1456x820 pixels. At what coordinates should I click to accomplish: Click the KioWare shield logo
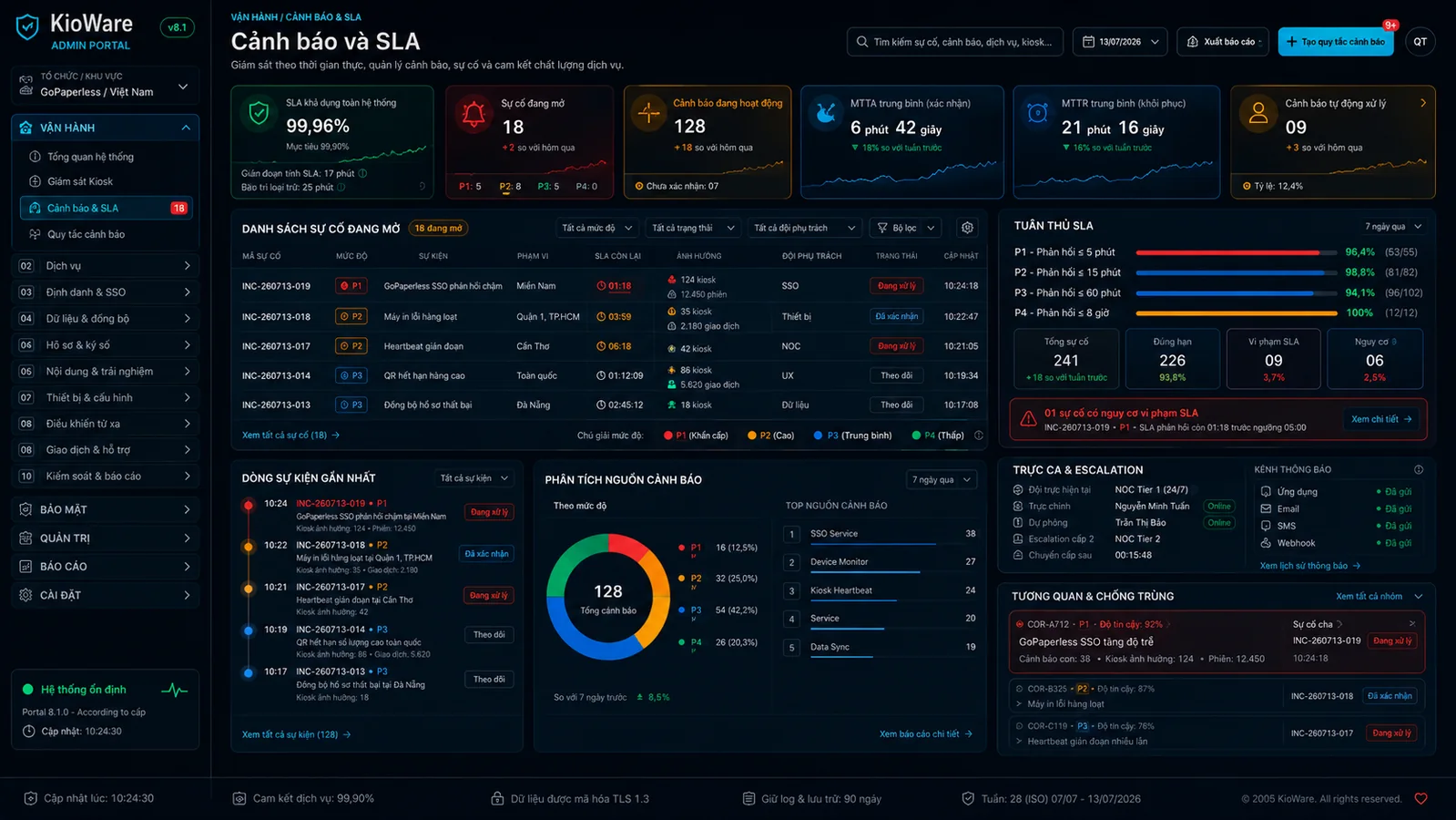coord(28,28)
